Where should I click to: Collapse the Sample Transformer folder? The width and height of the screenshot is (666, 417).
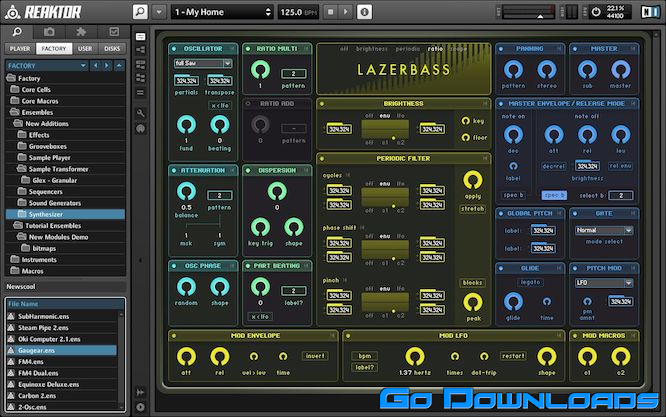click(22, 169)
